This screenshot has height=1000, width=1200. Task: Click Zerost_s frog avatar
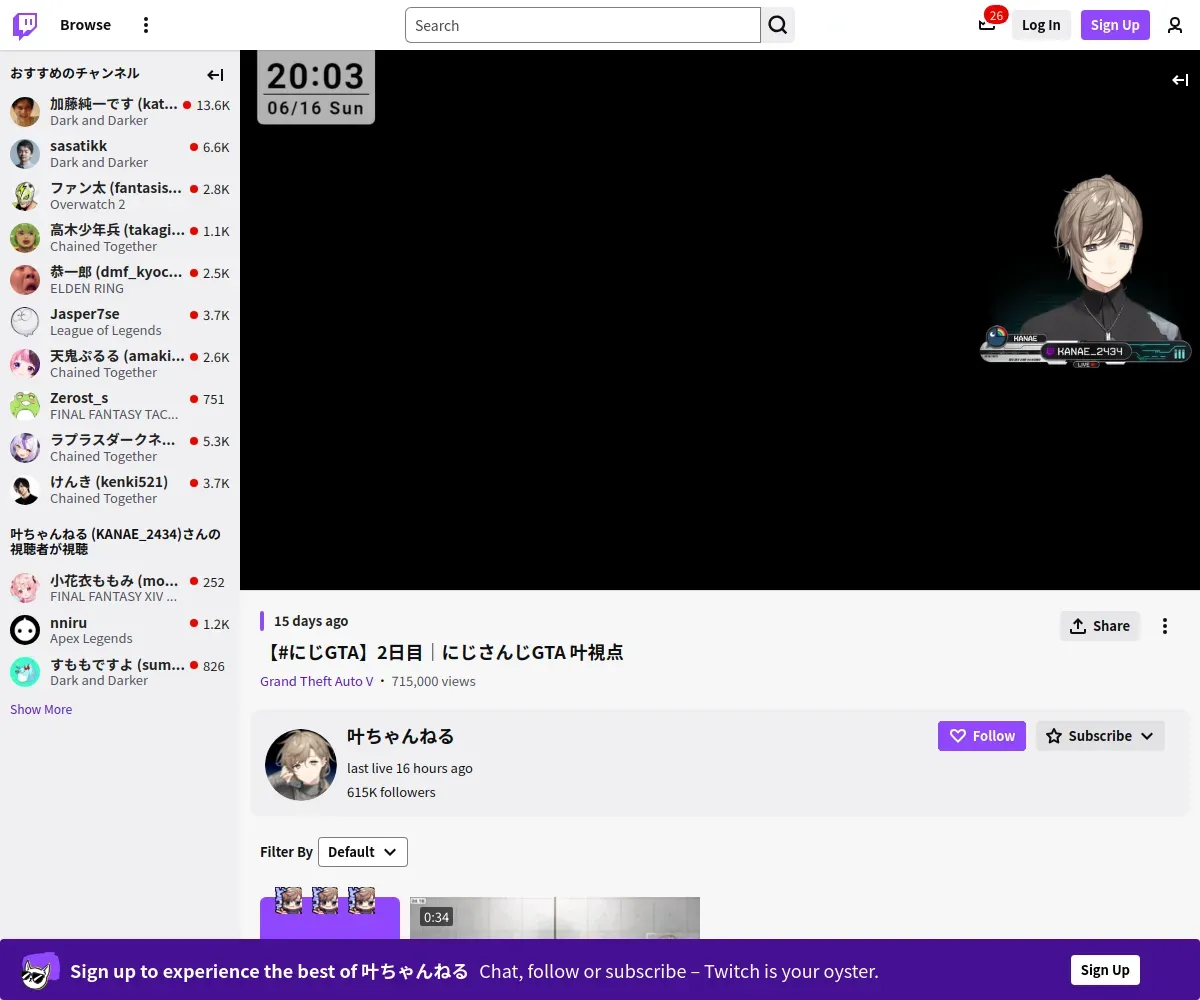pyautogui.click(x=25, y=406)
